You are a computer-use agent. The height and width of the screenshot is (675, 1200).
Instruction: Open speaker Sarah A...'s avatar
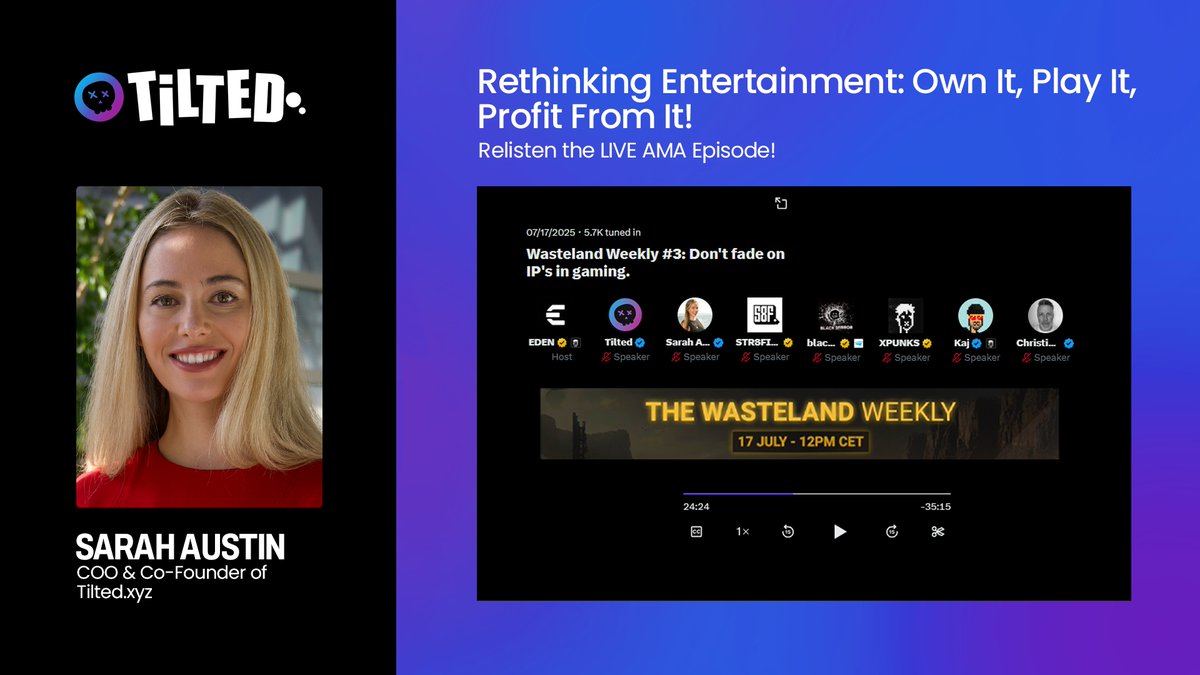pos(695,315)
